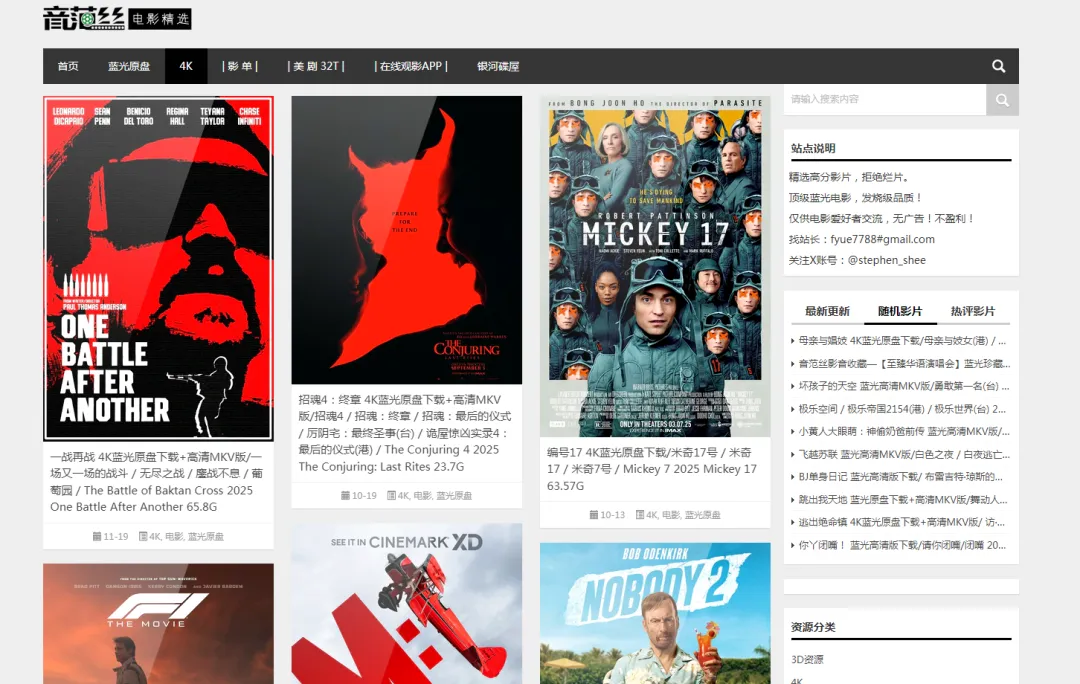This screenshot has width=1080, height=684.
Task: Click the text 顶级蓝光电影，发烧级品质！
Action: coord(855,198)
